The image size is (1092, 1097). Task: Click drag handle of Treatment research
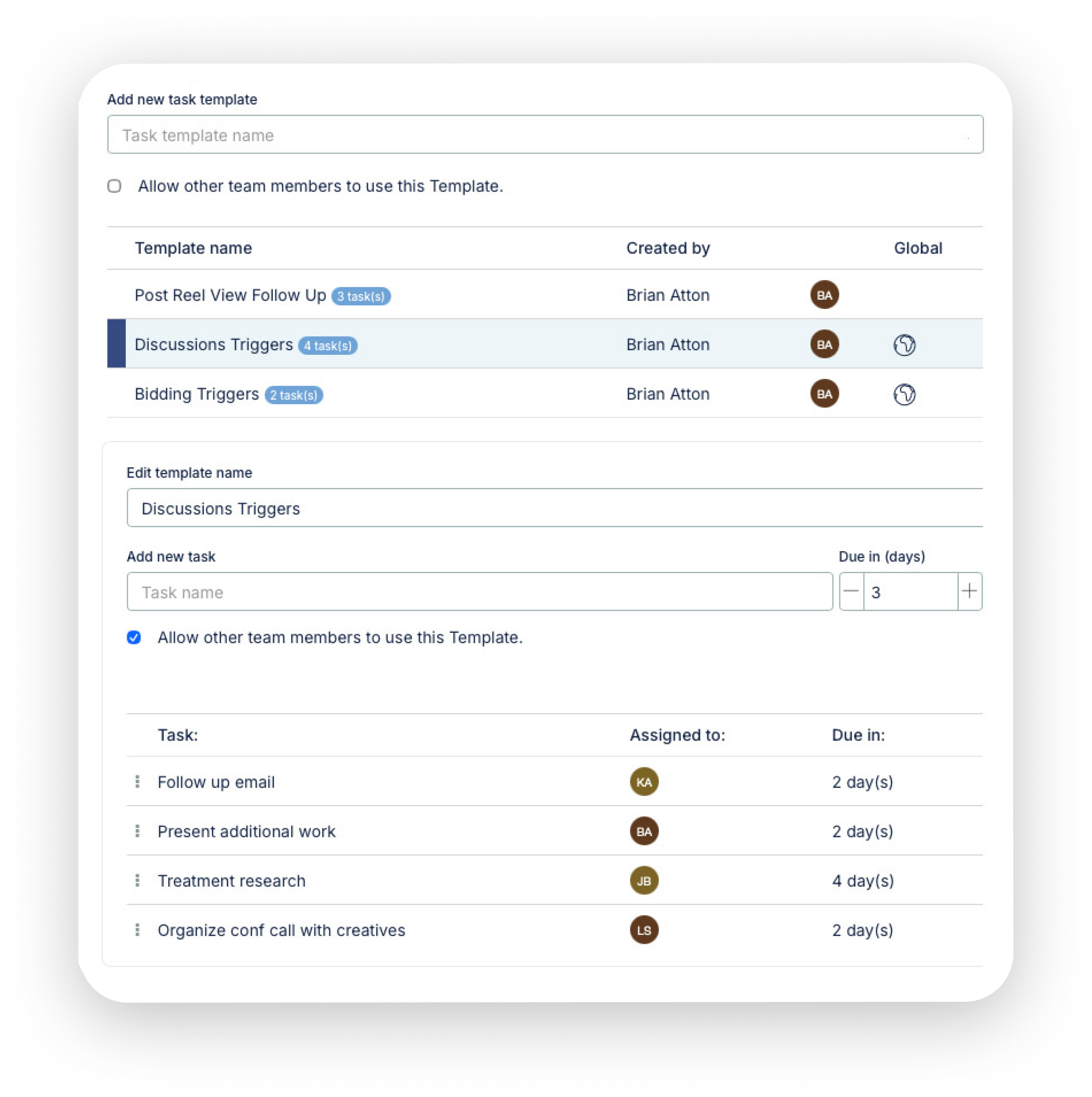tap(137, 881)
